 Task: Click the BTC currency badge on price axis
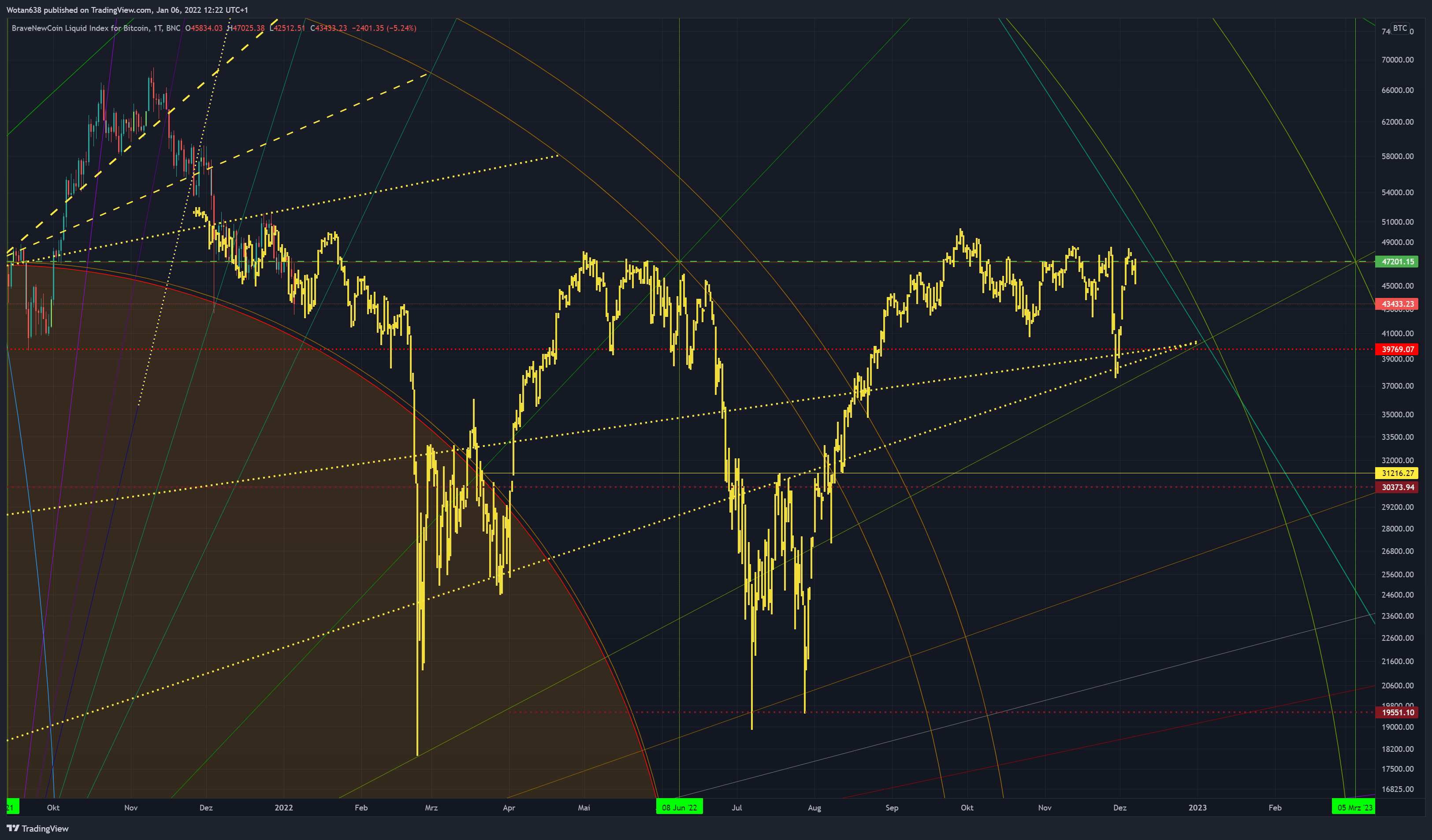1400,28
